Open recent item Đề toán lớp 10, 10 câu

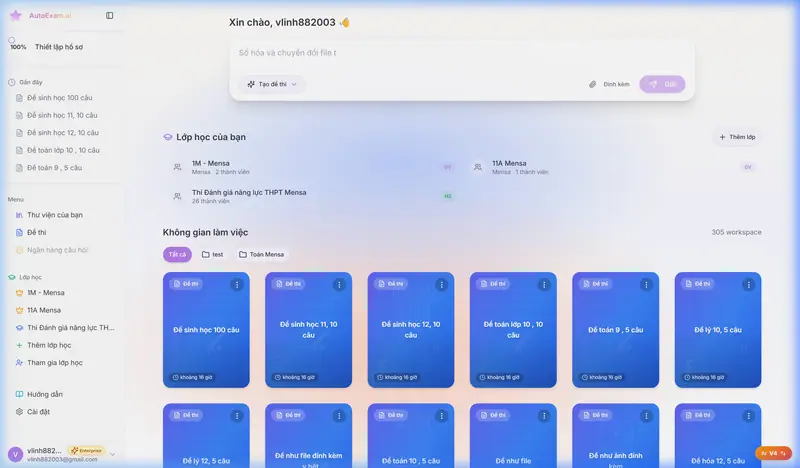pos(63,150)
